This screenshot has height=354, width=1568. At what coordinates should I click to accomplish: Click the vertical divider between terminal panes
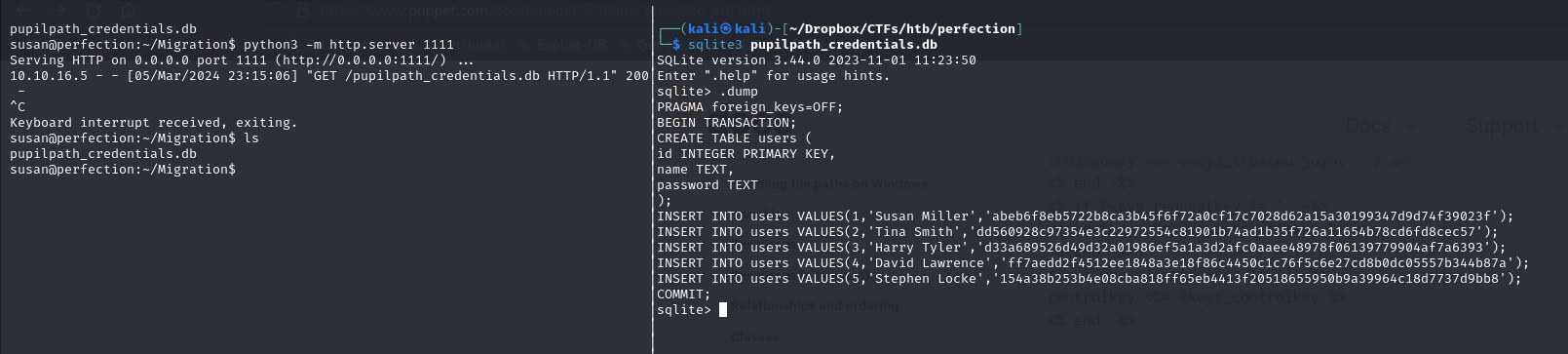652,177
